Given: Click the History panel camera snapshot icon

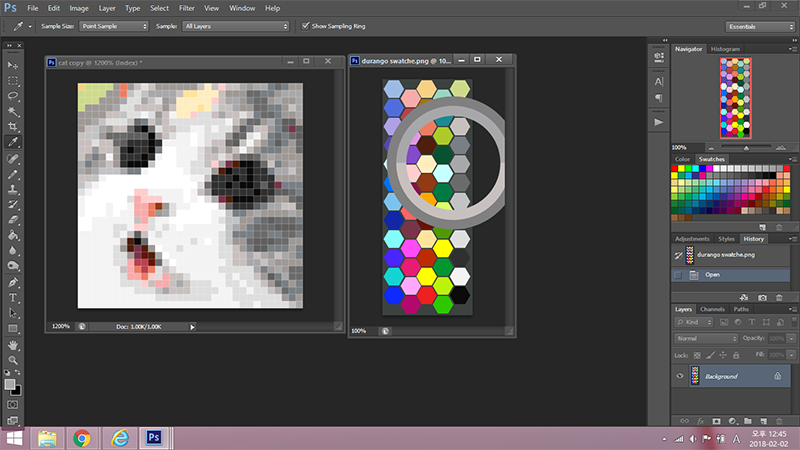Looking at the screenshot, I should [x=763, y=297].
